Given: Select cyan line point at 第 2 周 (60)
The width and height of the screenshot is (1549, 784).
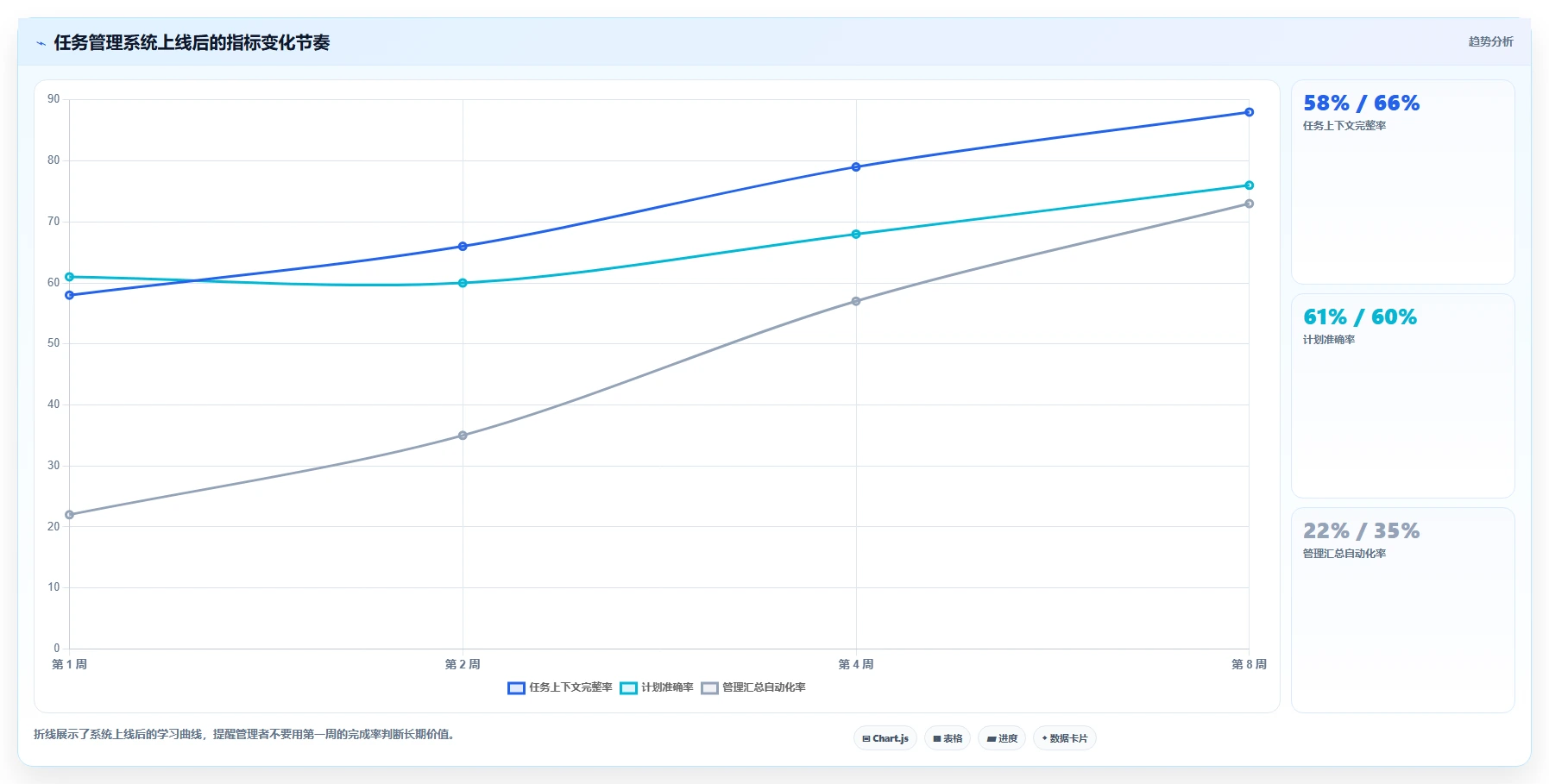Looking at the screenshot, I should (463, 283).
